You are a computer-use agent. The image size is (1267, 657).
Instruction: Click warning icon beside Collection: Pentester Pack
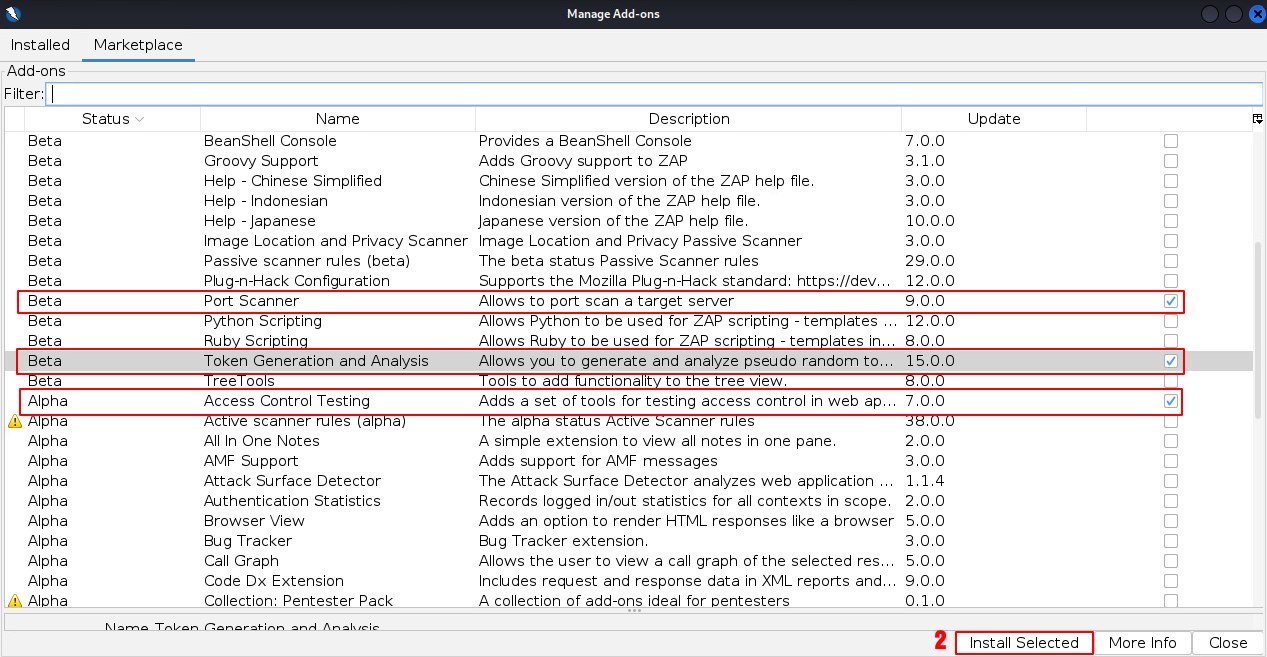pos(15,601)
